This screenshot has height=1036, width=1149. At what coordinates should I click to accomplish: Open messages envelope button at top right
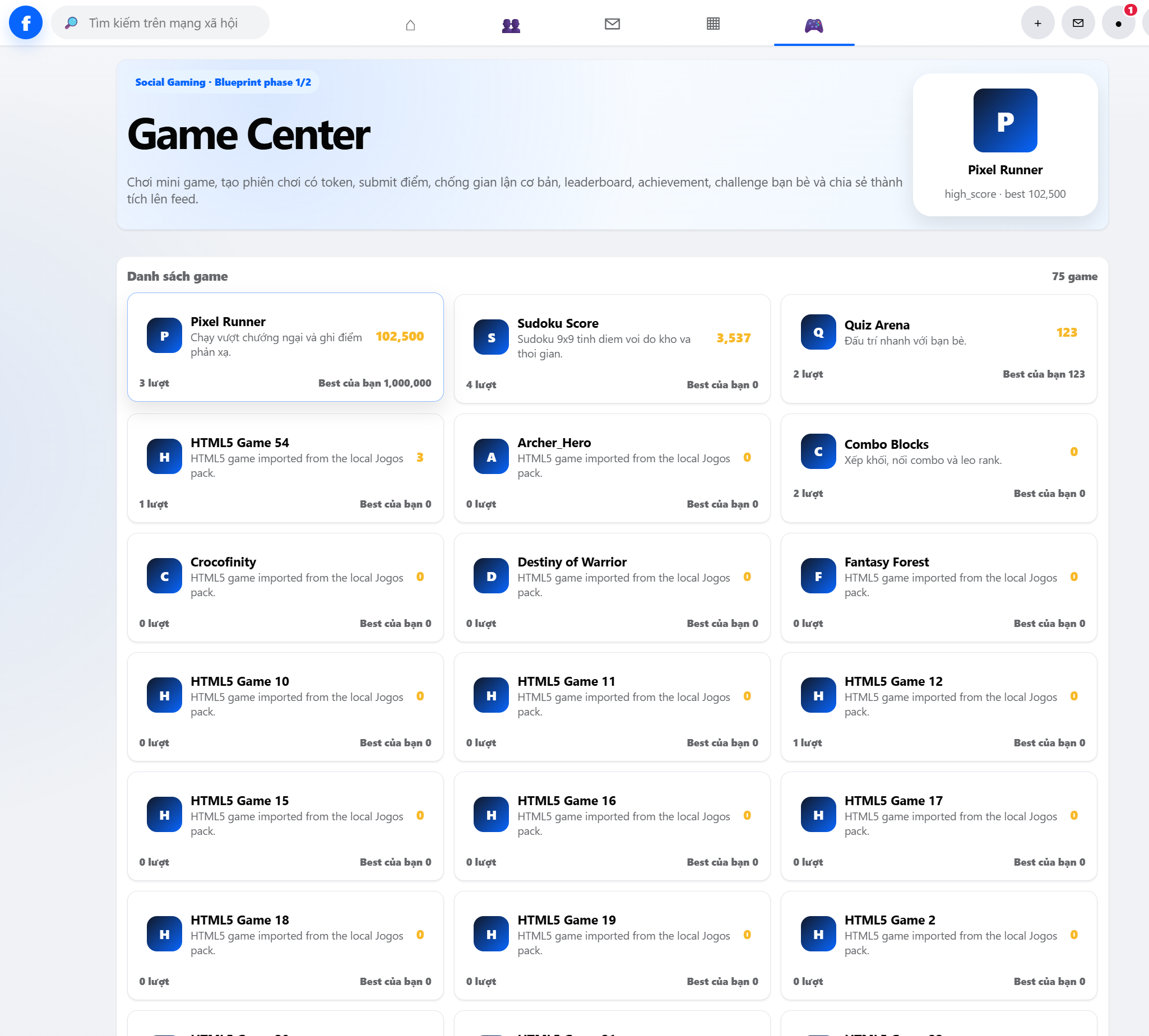coord(1078,23)
